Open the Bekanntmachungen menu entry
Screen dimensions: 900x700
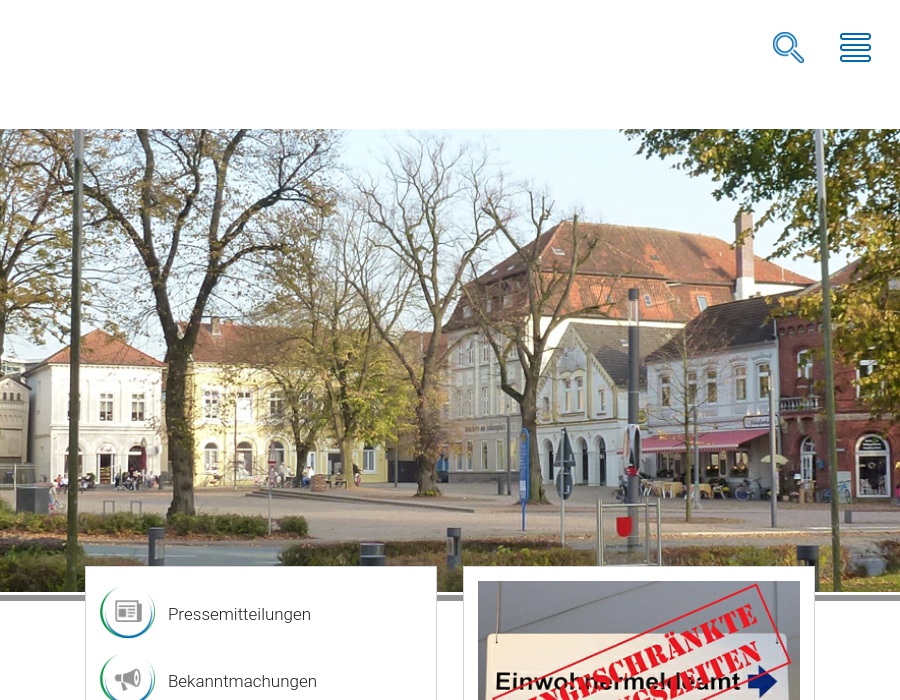tap(242, 681)
